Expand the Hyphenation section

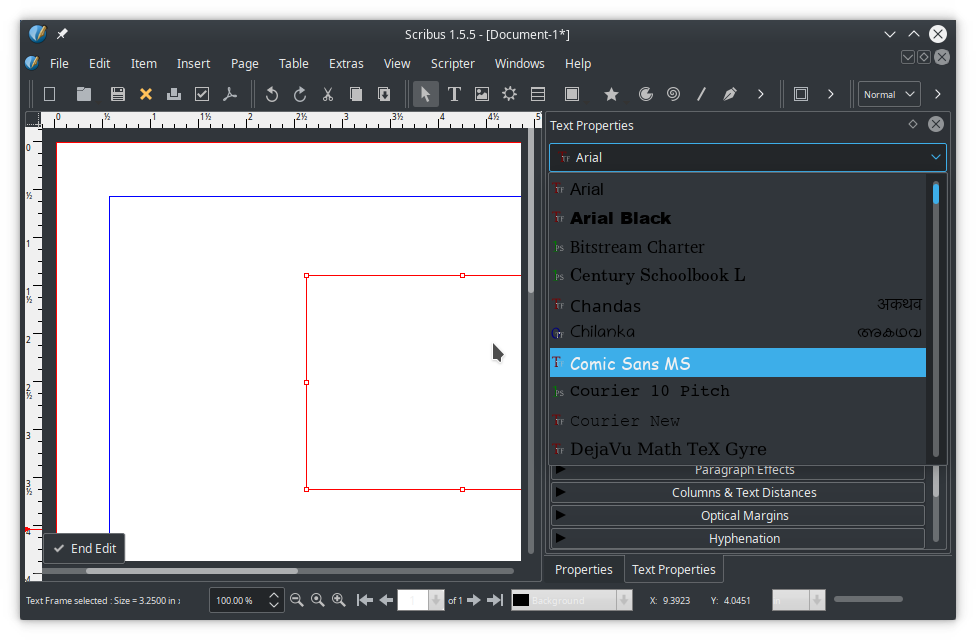pos(743,539)
